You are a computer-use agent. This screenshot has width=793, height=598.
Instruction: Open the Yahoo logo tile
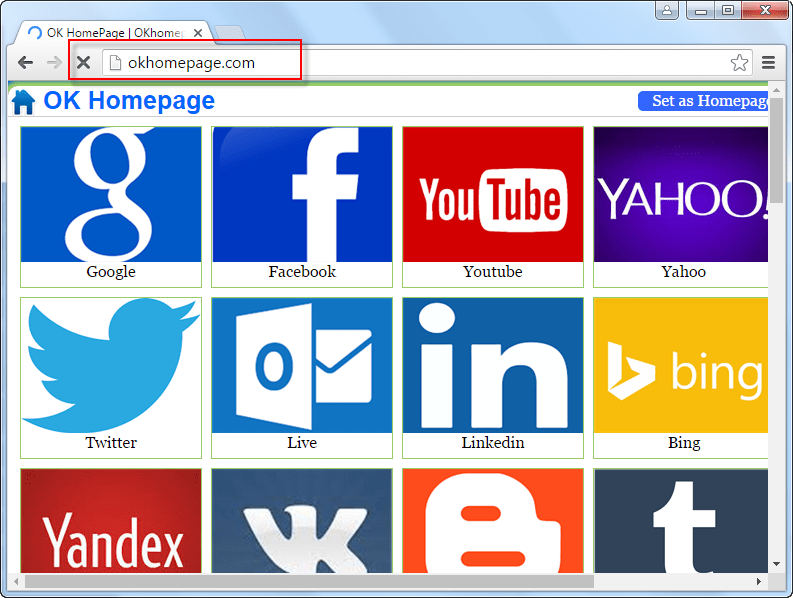(681, 194)
